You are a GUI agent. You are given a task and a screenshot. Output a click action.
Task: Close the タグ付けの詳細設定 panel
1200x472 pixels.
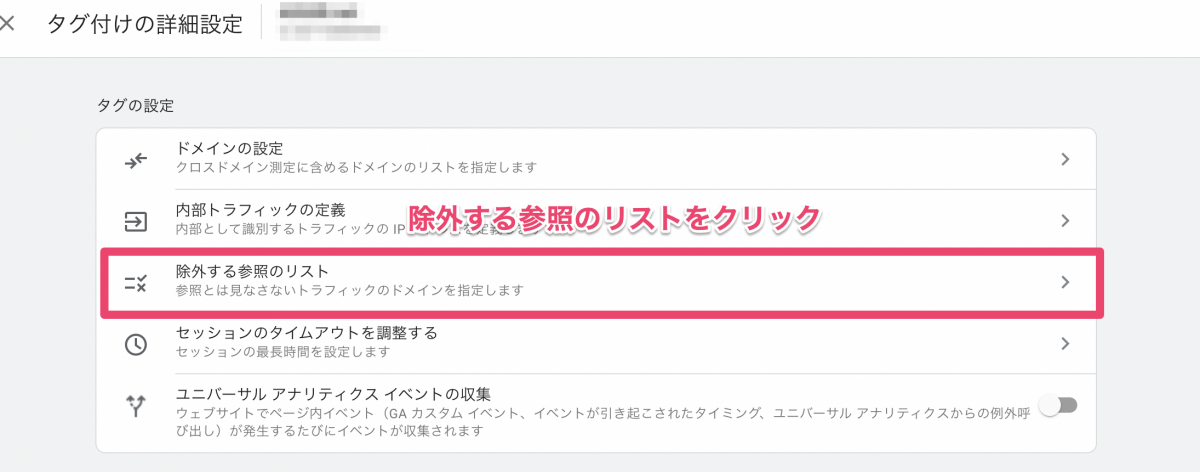pyautogui.click(x=8, y=24)
